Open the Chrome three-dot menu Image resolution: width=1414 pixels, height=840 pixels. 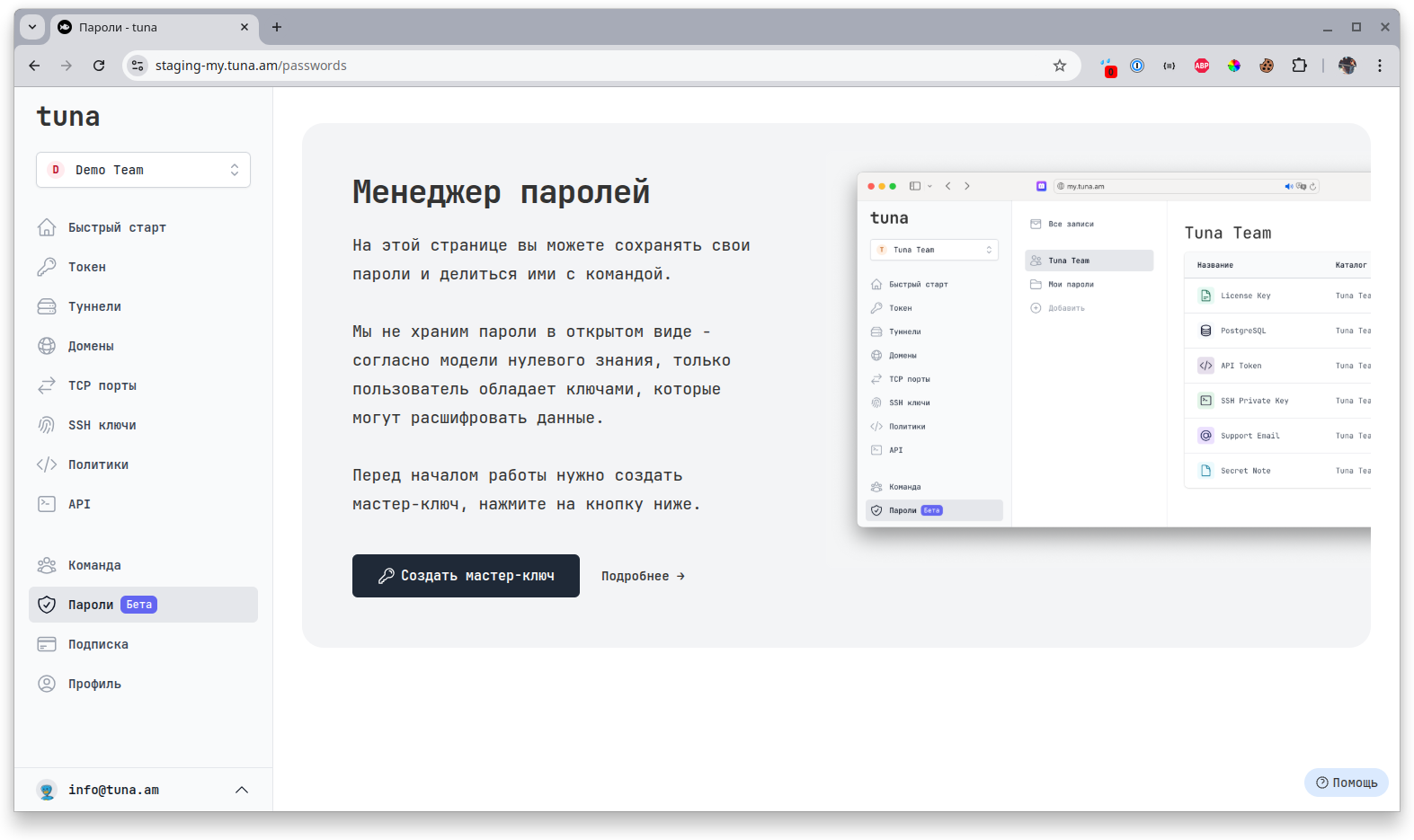point(1380,66)
